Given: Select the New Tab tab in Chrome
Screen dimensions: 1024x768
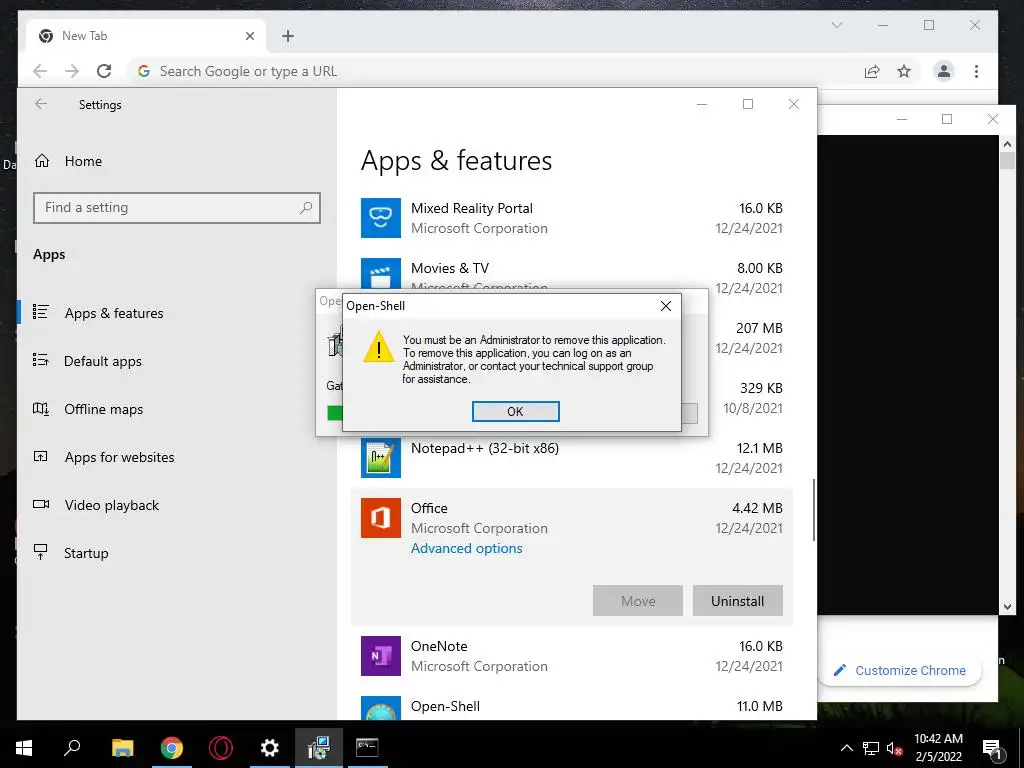Looking at the screenshot, I should point(146,36).
